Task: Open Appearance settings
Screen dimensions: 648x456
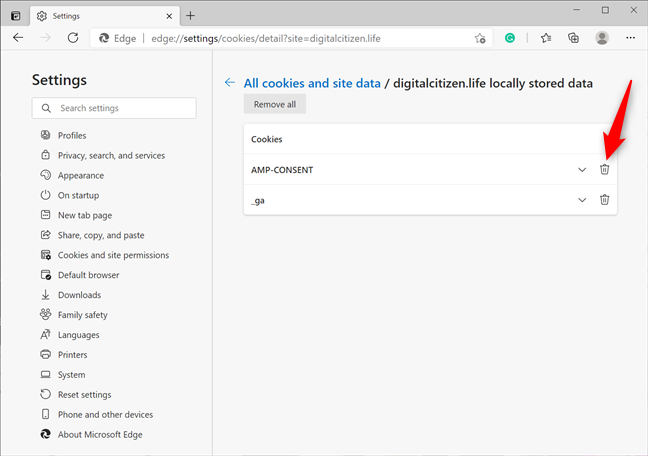Action: (x=81, y=175)
